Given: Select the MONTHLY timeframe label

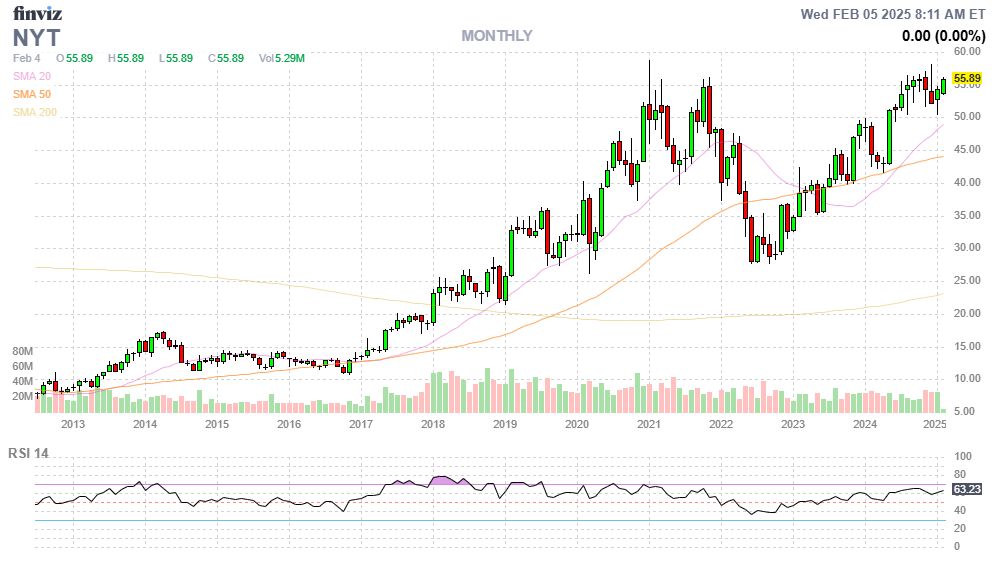Looking at the screenshot, I should tap(496, 36).
